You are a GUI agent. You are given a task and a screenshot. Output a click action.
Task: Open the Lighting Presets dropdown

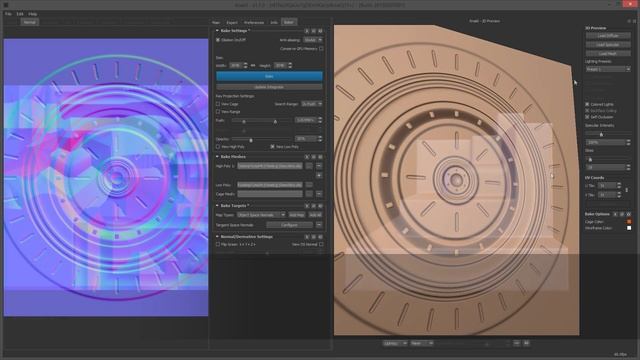pos(608,69)
